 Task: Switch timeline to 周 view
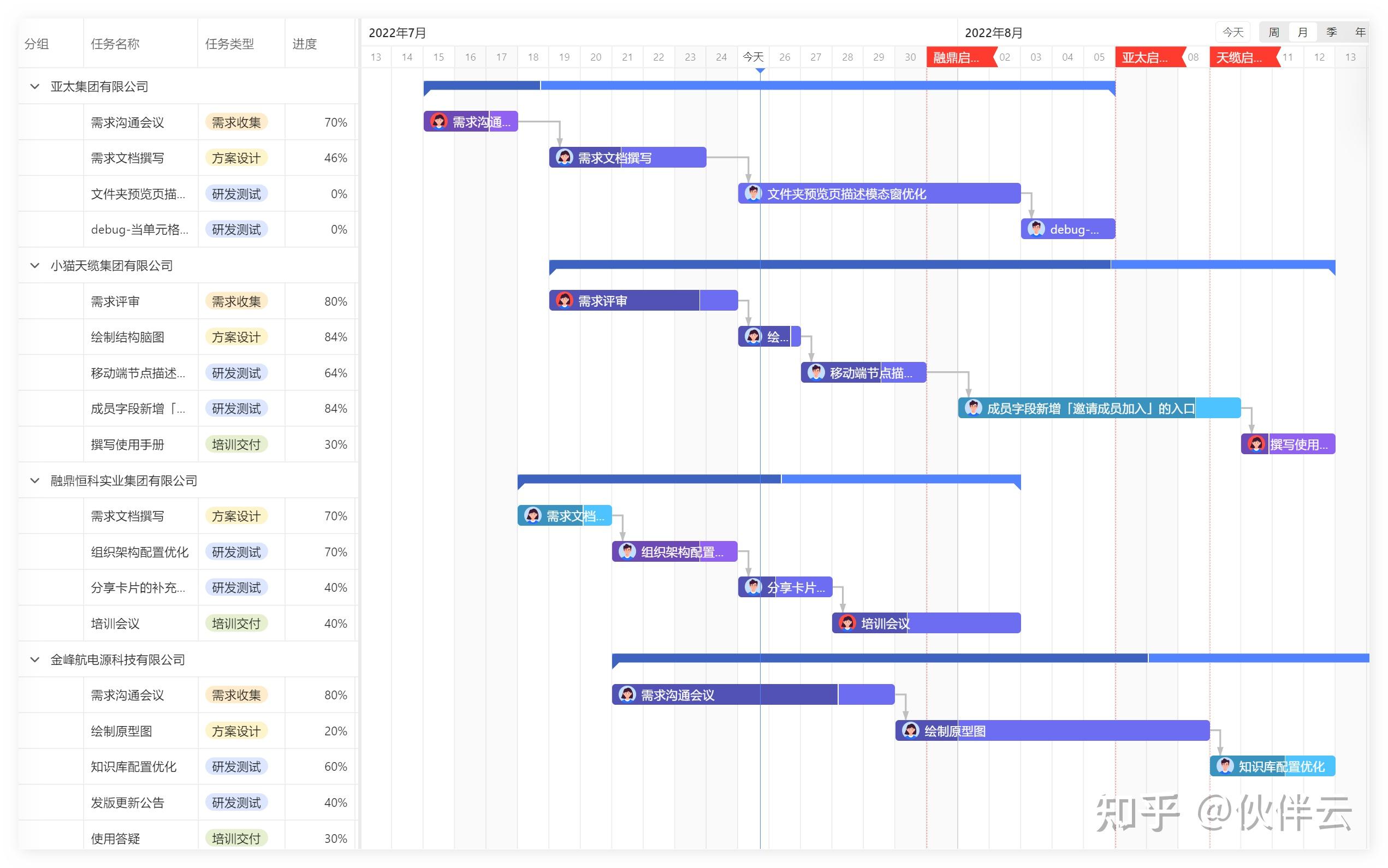tap(1273, 33)
